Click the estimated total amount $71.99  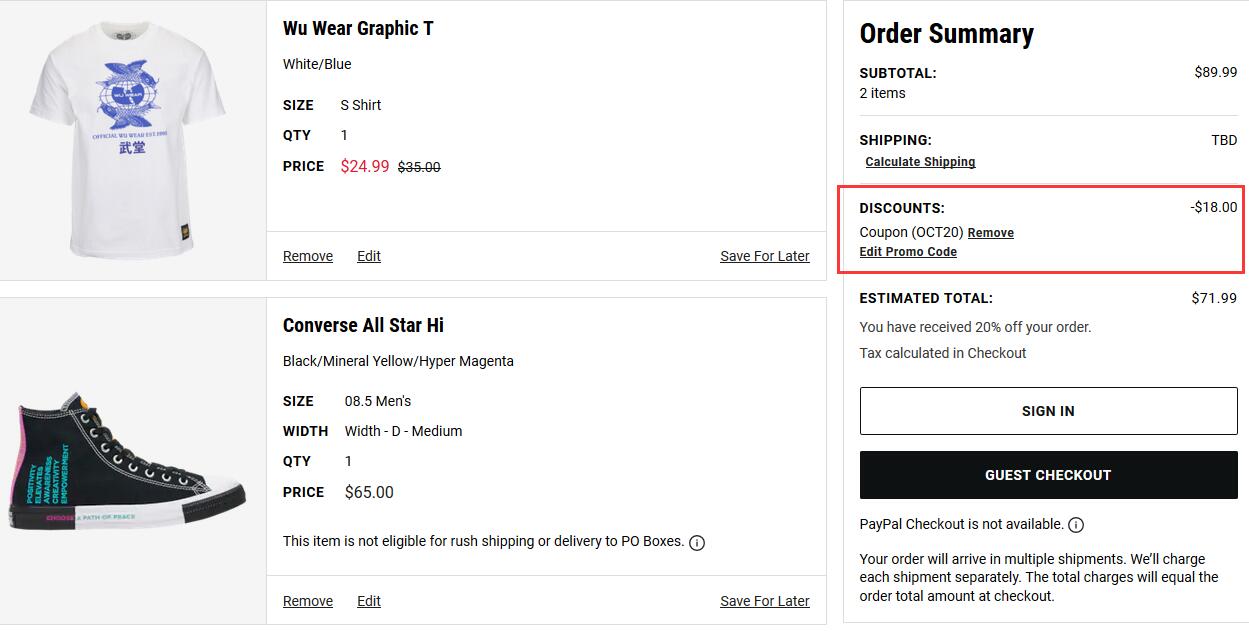point(1214,298)
